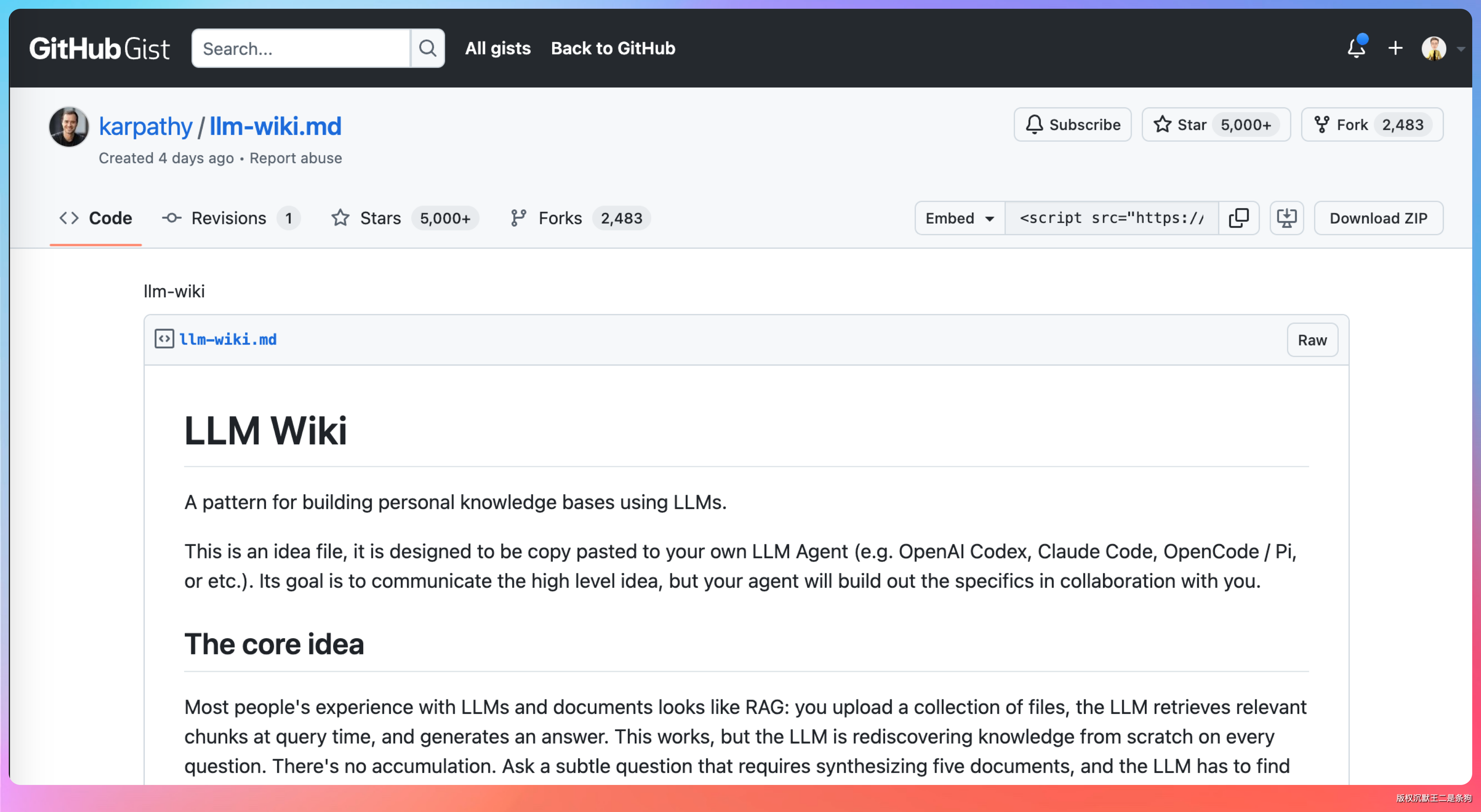Screen dimensions: 1481x812
Task: Click karpathy's avatar picture
Action: pos(68,127)
